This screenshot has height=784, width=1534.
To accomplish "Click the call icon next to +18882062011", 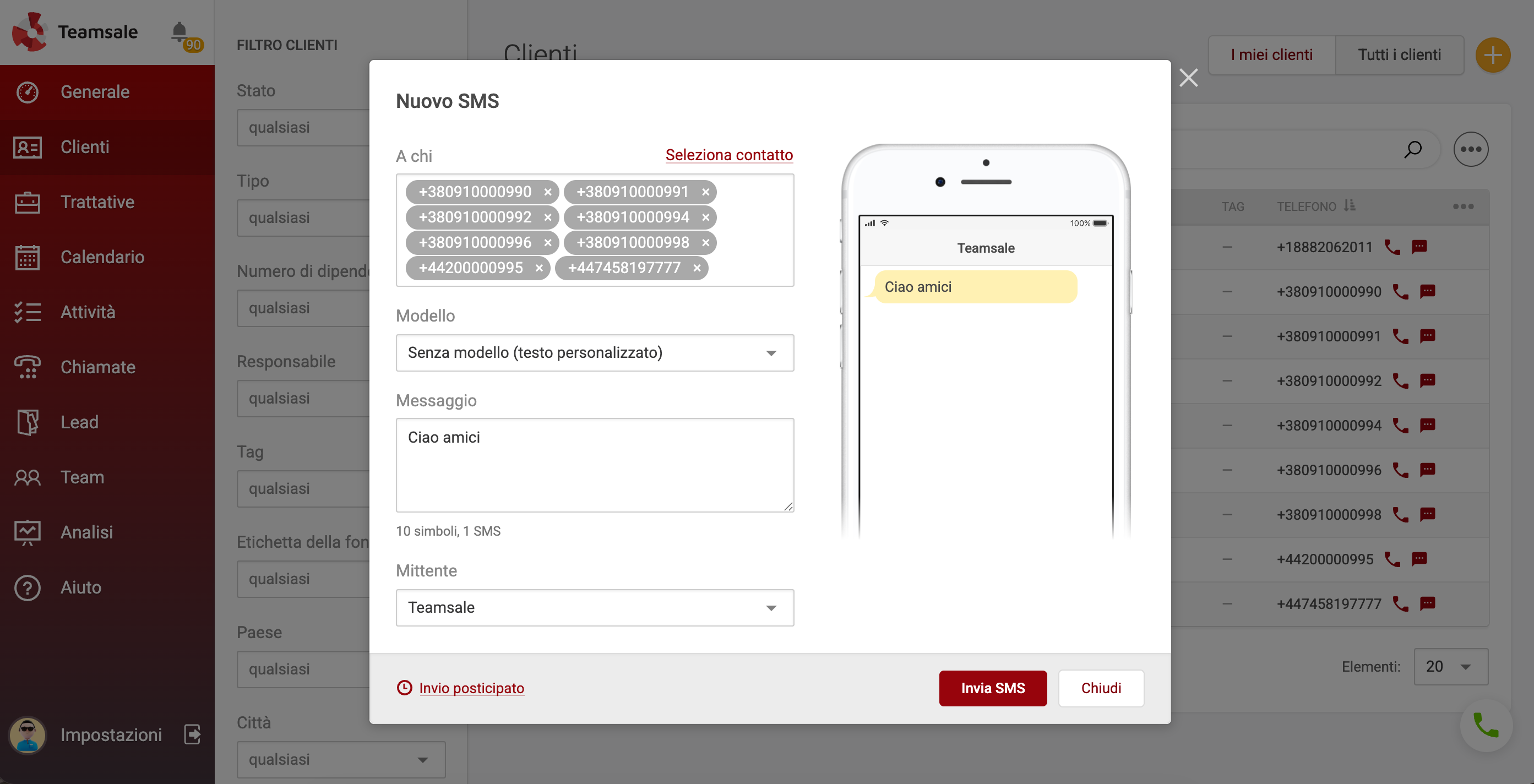I will [1394, 247].
